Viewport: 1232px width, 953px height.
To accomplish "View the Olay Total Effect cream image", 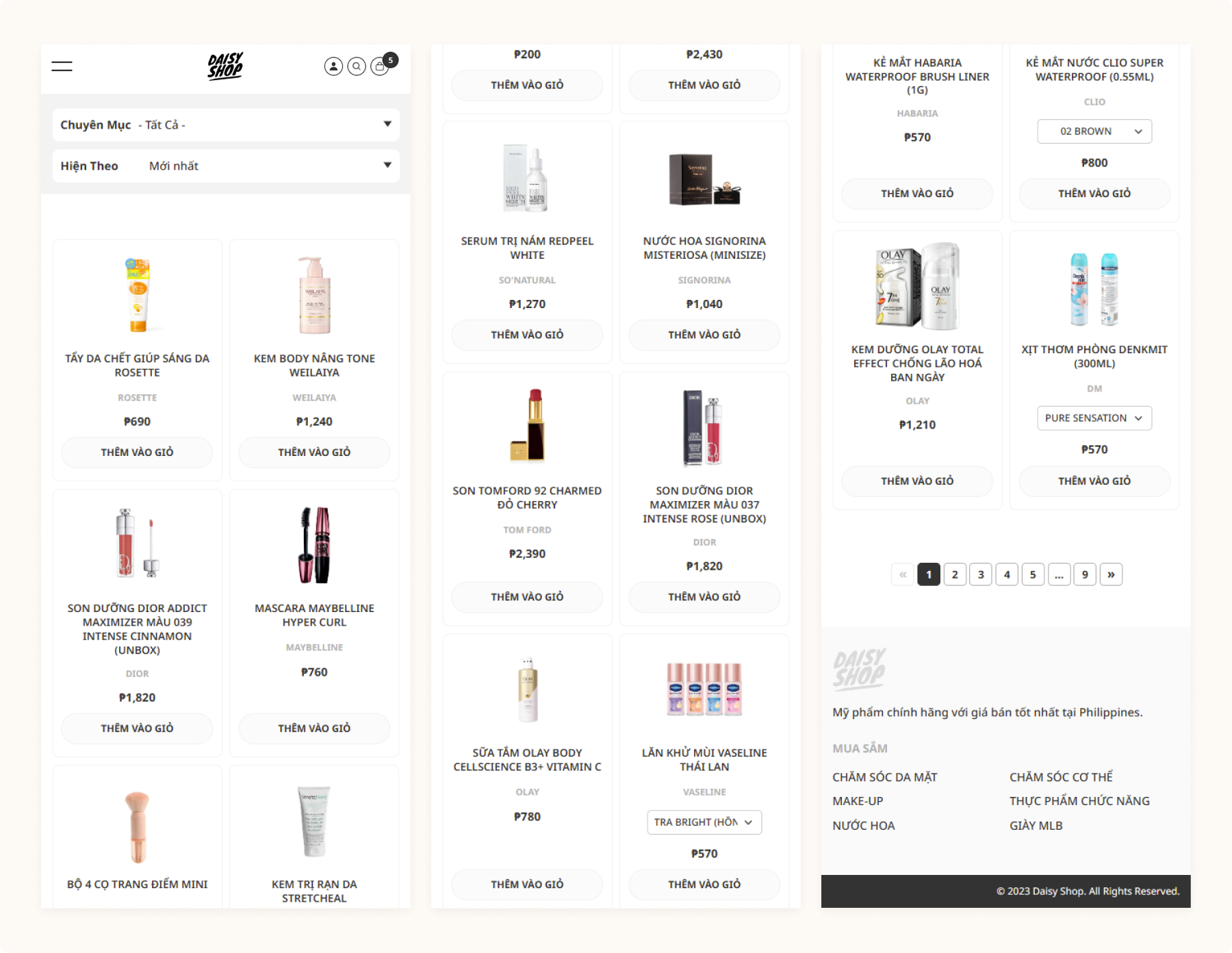I will click(917, 285).
